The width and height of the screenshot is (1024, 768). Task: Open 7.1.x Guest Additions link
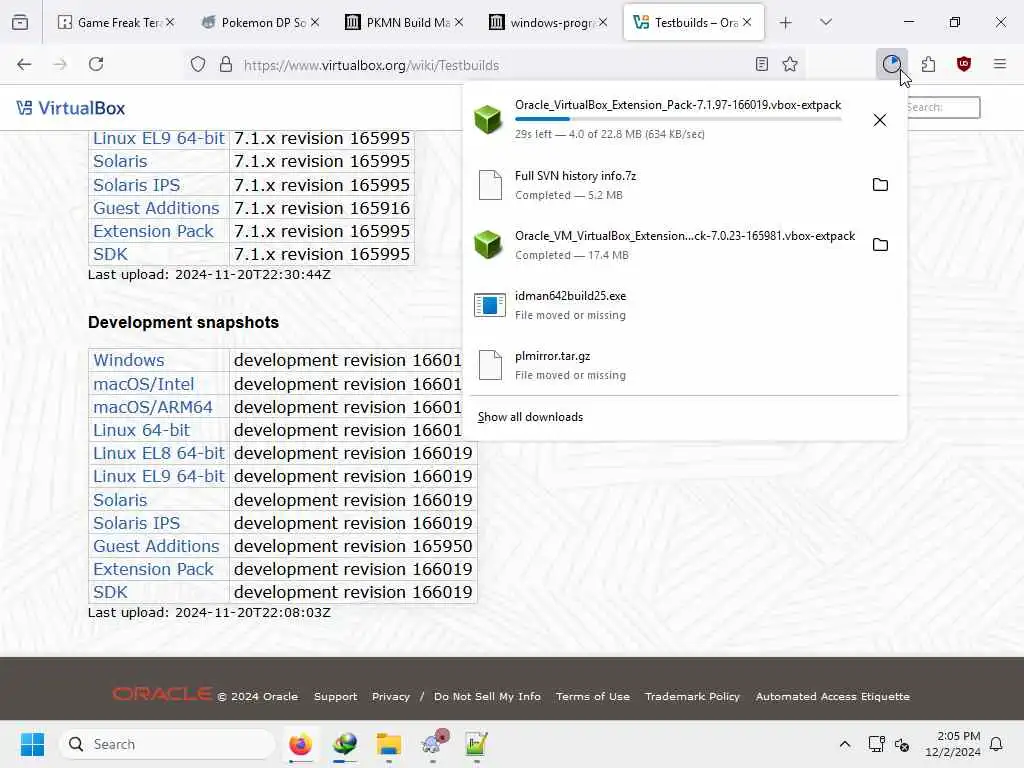156,208
